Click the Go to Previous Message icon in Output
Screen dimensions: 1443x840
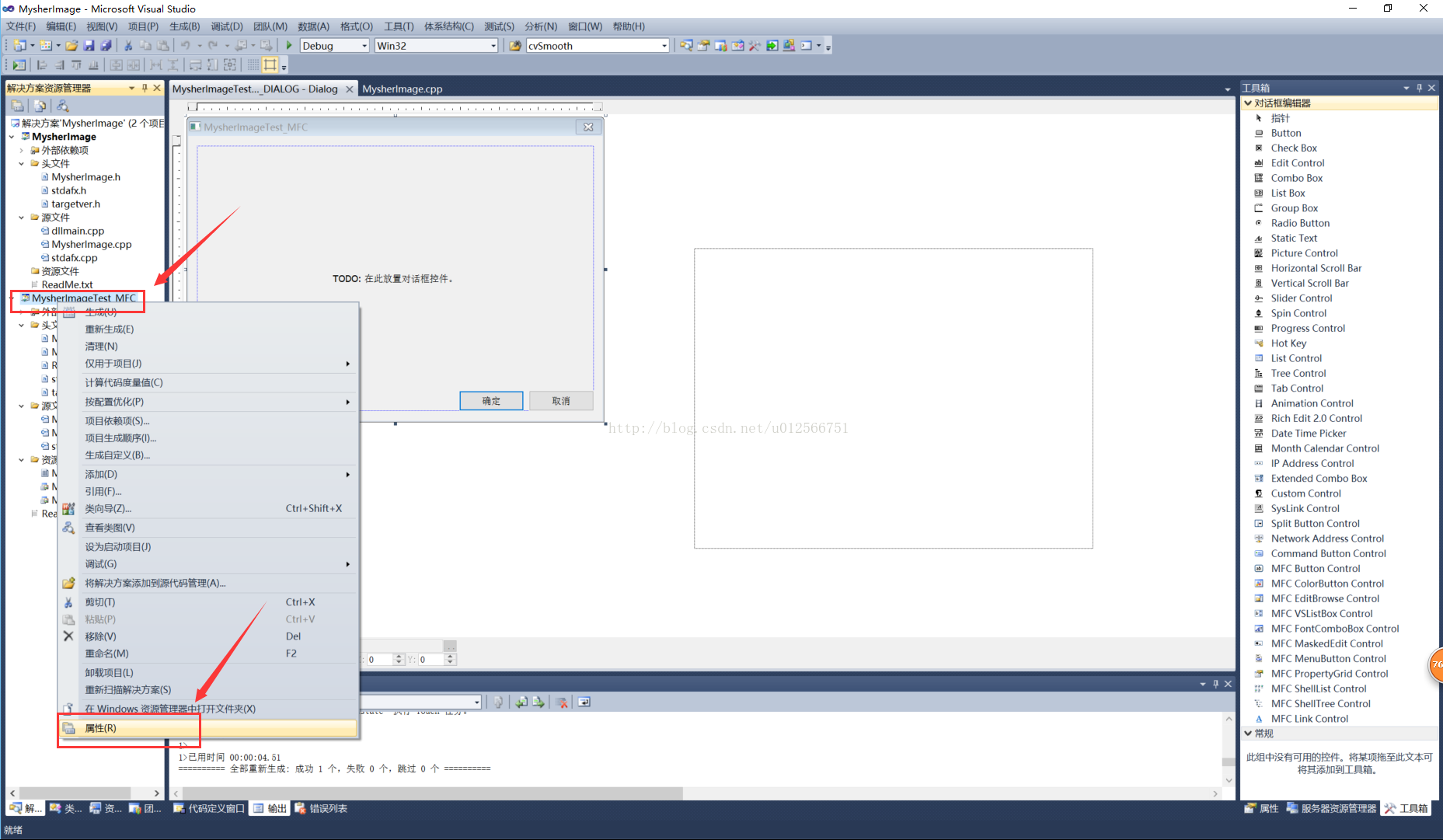click(521, 702)
